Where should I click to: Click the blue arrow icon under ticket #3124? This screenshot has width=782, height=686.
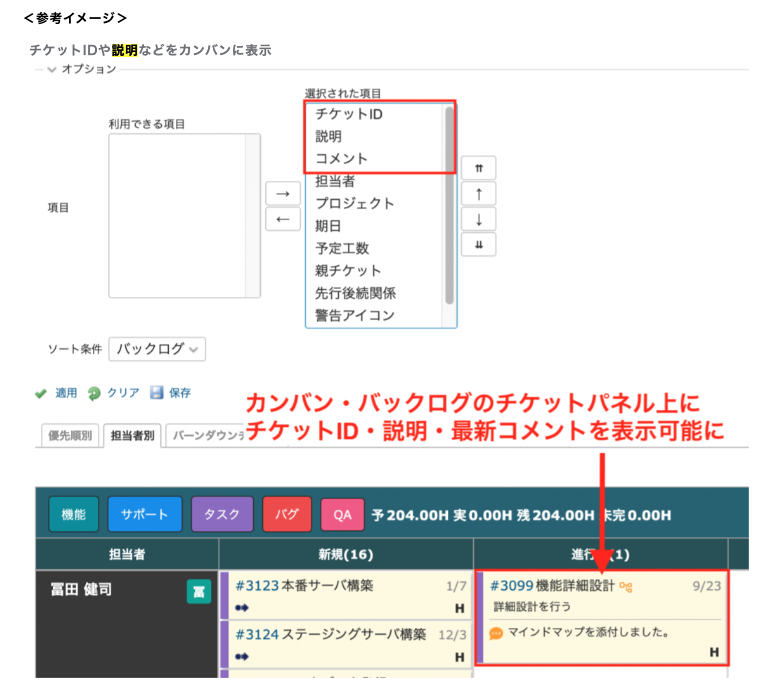[x=242, y=656]
